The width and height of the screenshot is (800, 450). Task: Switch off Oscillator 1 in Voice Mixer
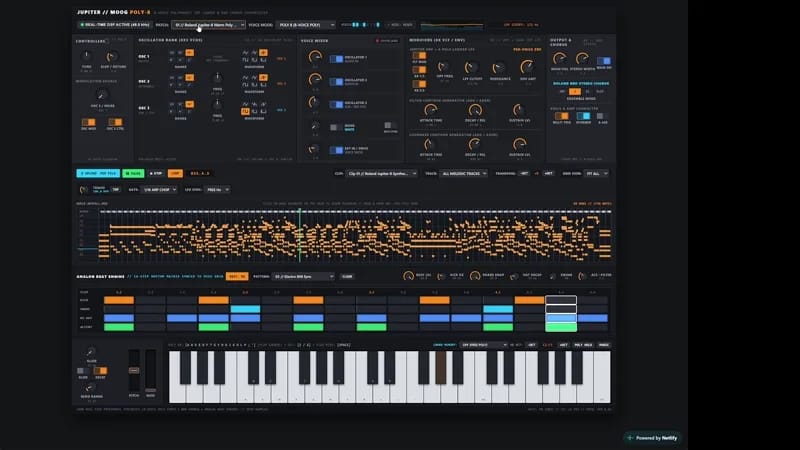pos(336,59)
